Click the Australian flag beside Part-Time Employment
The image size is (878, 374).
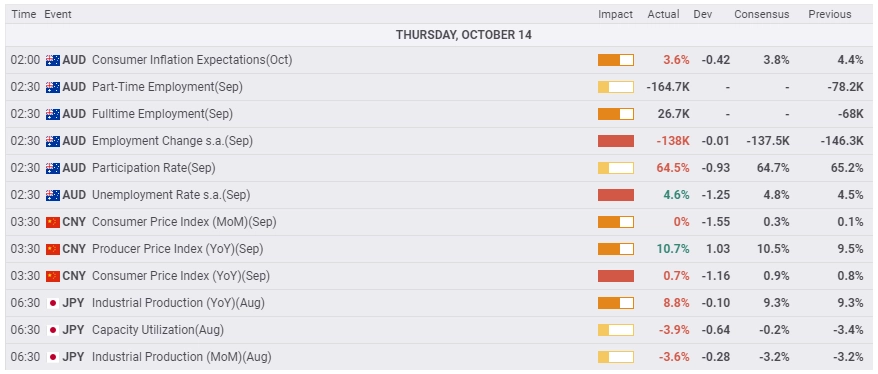pyautogui.click(x=53, y=87)
